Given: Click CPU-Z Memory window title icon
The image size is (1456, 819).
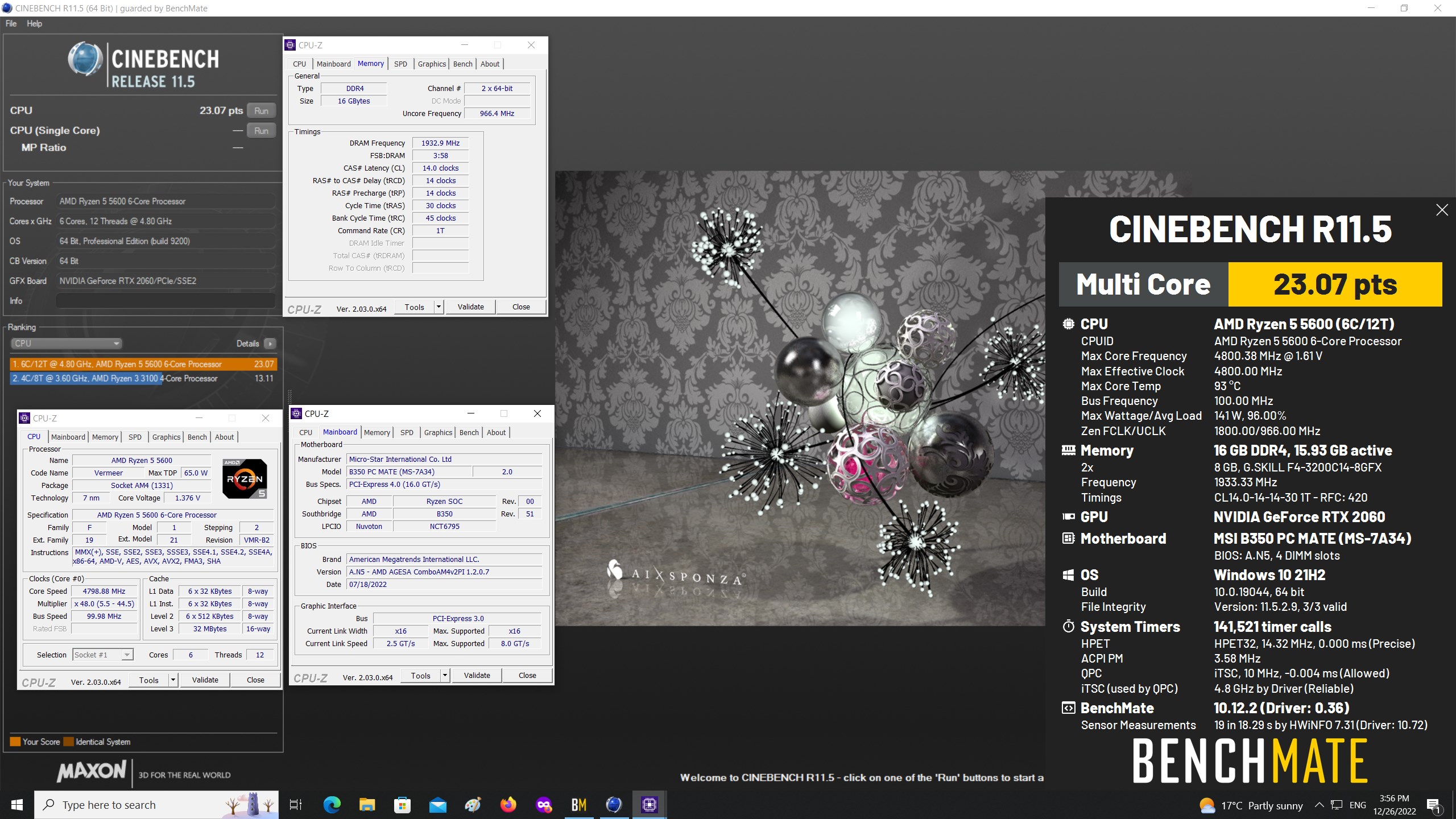Looking at the screenshot, I should [290, 45].
